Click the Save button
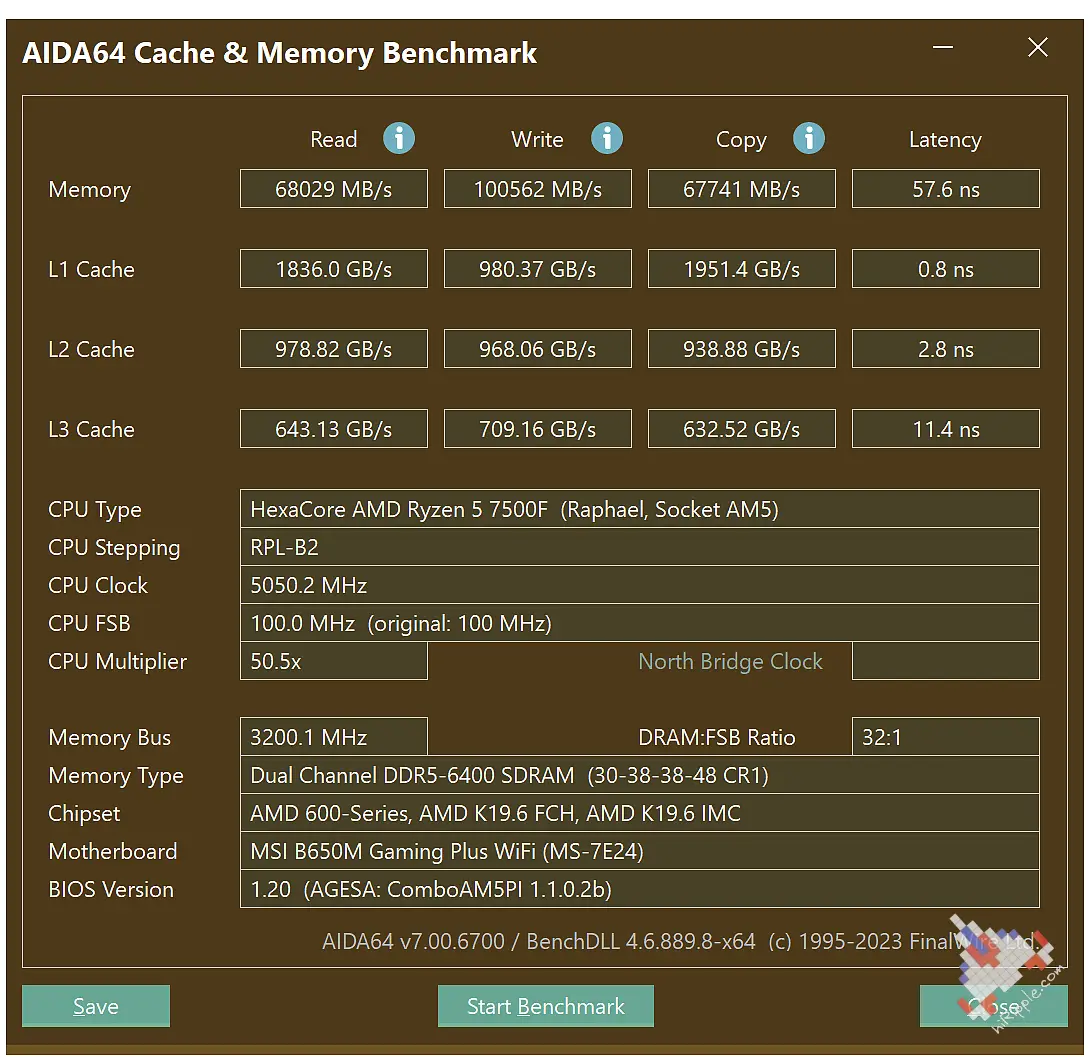Screen dimensions: 1090x1058 (x=96, y=1006)
